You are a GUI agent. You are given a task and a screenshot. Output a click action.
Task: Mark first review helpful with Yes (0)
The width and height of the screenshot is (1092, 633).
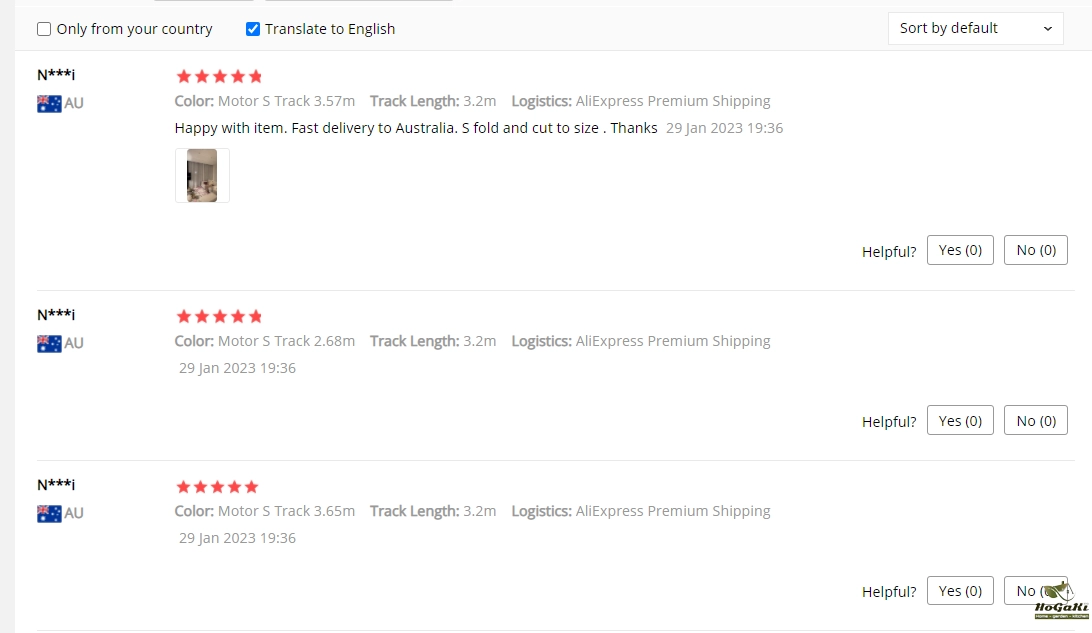[960, 250]
